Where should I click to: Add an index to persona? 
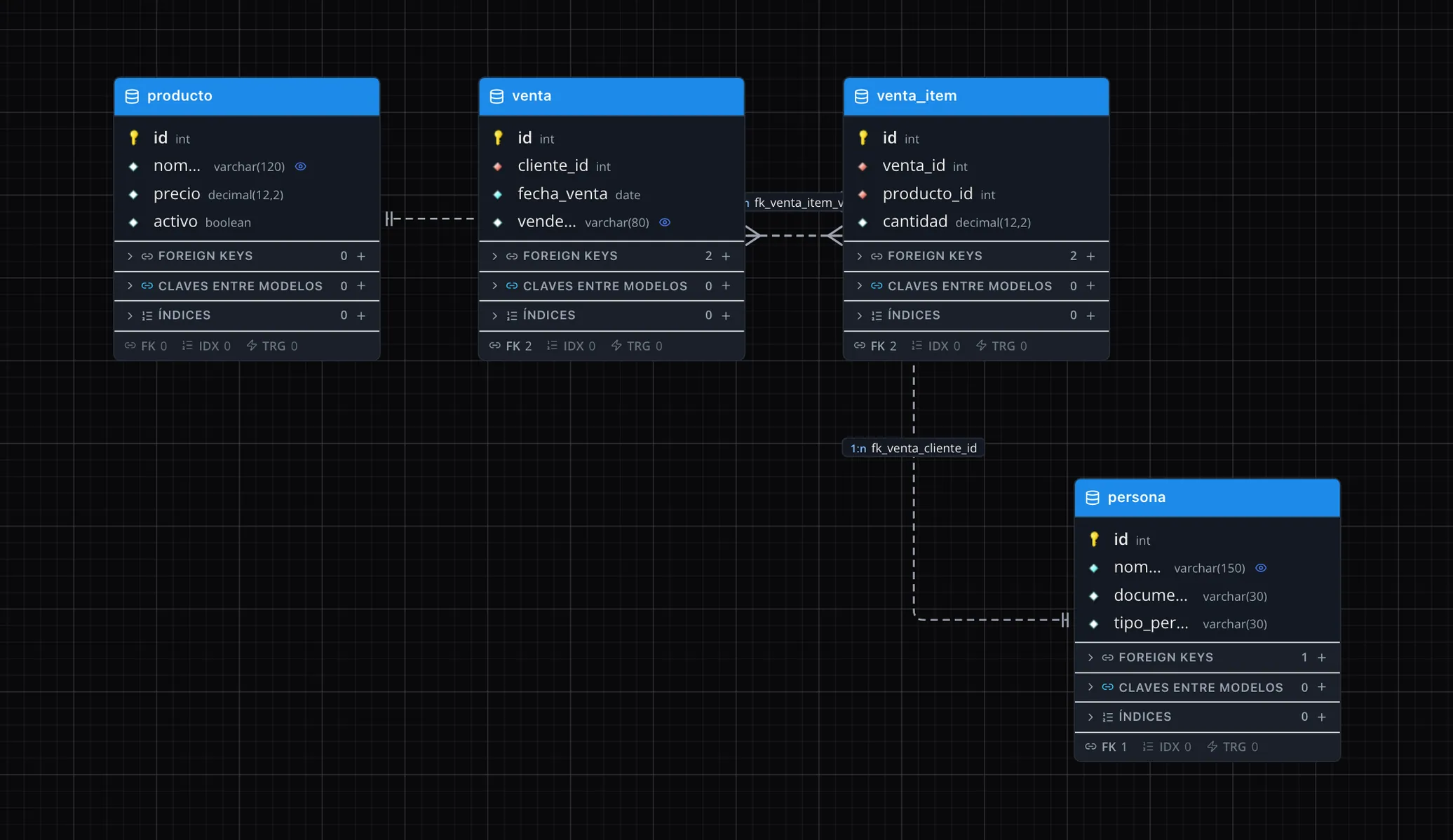[x=1322, y=717]
